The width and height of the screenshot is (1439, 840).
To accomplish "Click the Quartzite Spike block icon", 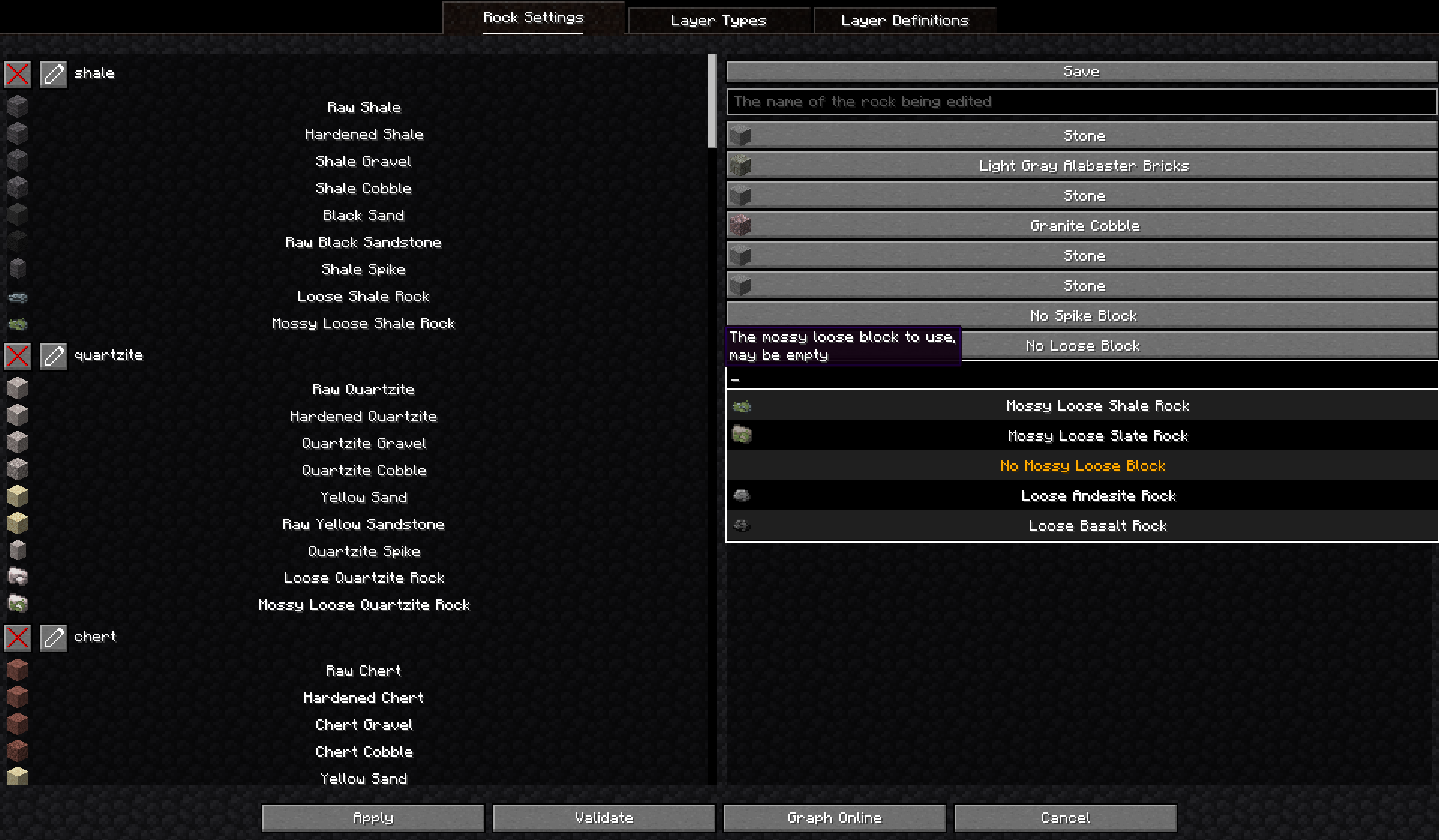I will tap(18, 550).
